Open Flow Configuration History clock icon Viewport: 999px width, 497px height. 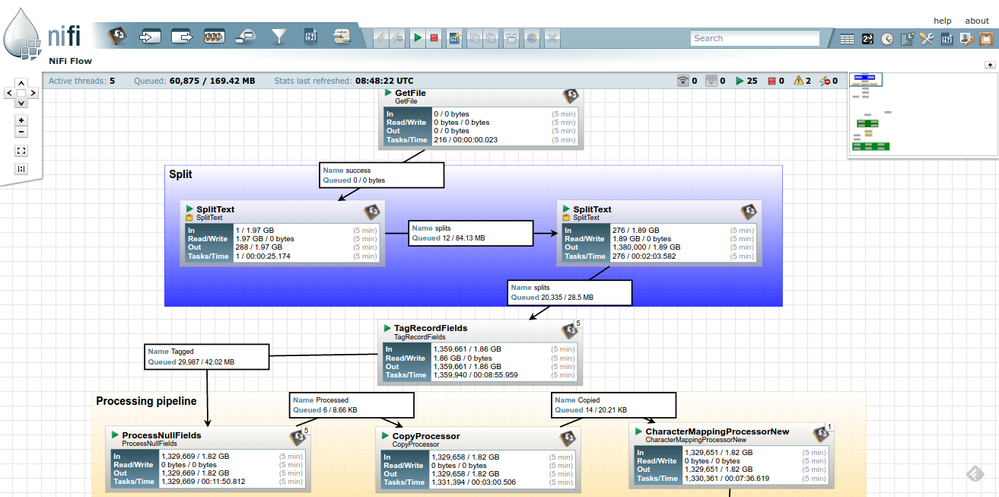(x=887, y=39)
